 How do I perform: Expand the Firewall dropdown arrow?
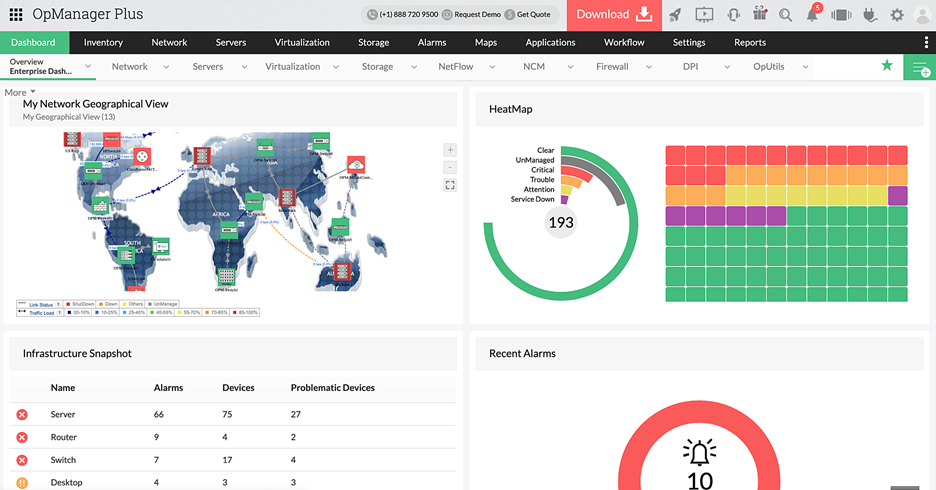click(649, 67)
